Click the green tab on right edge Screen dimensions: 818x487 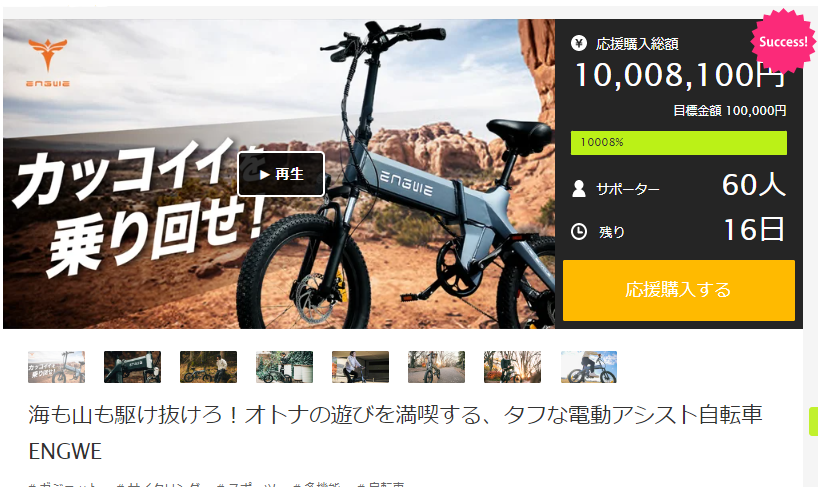[813, 421]
